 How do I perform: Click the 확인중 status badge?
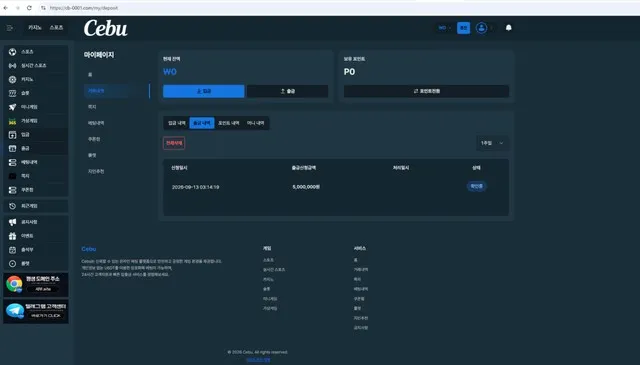point(476,187)
